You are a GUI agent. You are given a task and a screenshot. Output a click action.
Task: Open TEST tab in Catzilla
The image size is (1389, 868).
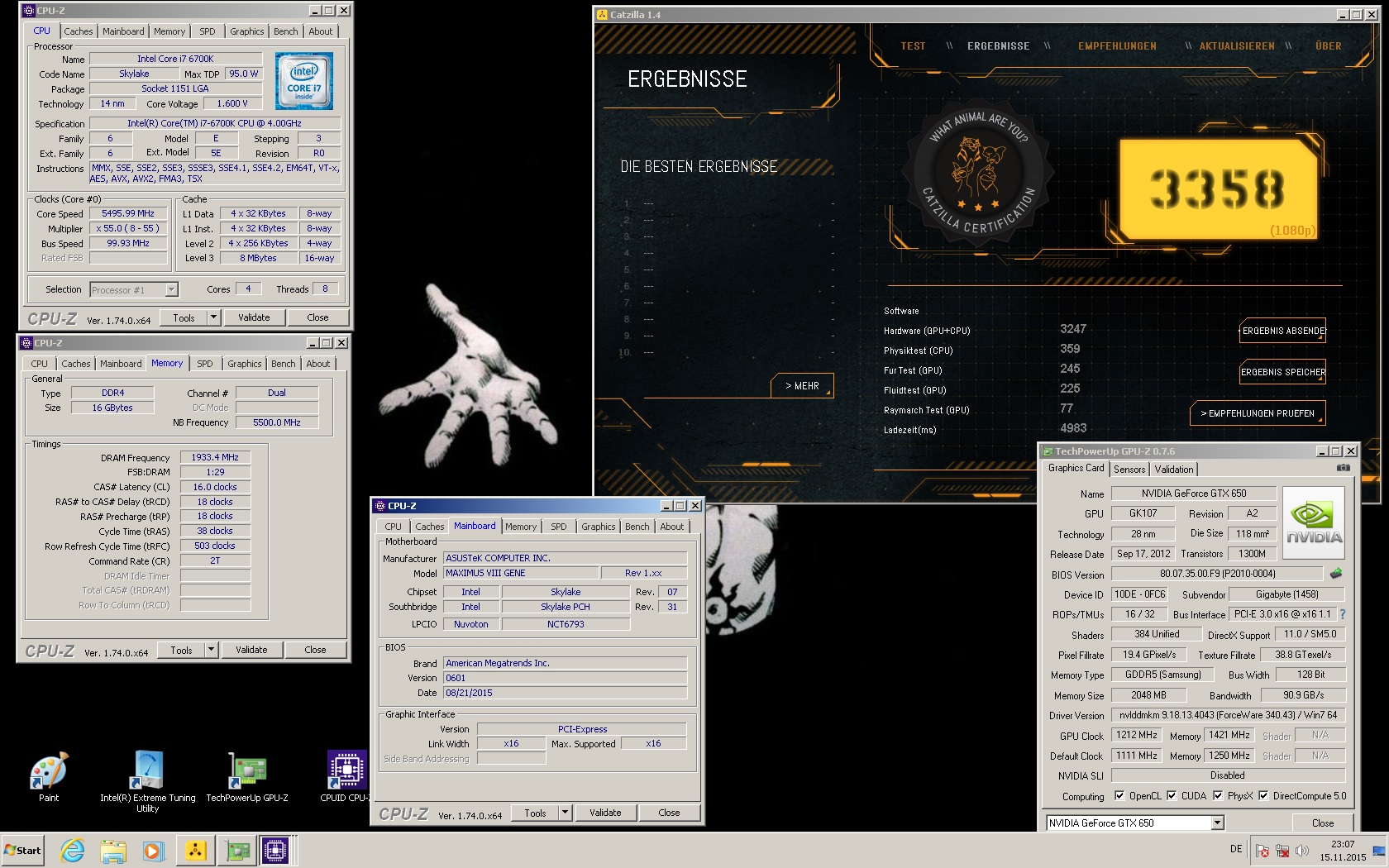913,46
